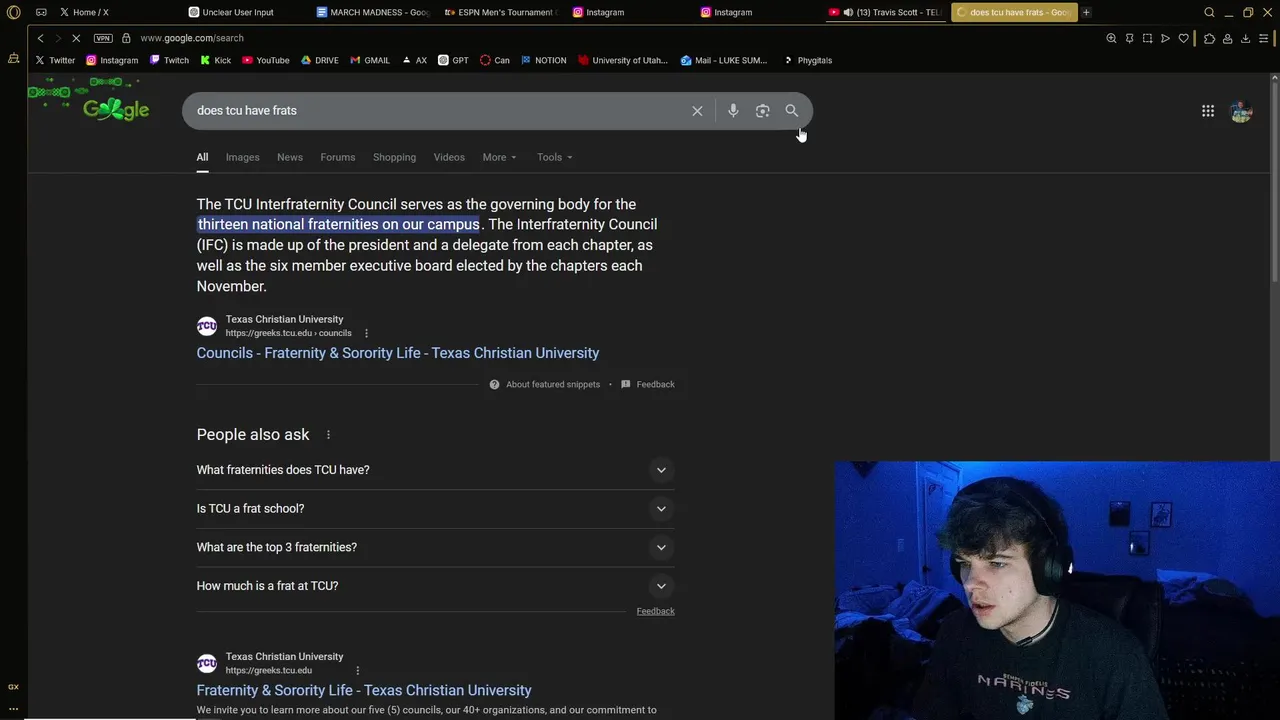Open the Tools dropdown
Image resolution: width=1280 pixels, height=720 pixels.
pos(555,157)
